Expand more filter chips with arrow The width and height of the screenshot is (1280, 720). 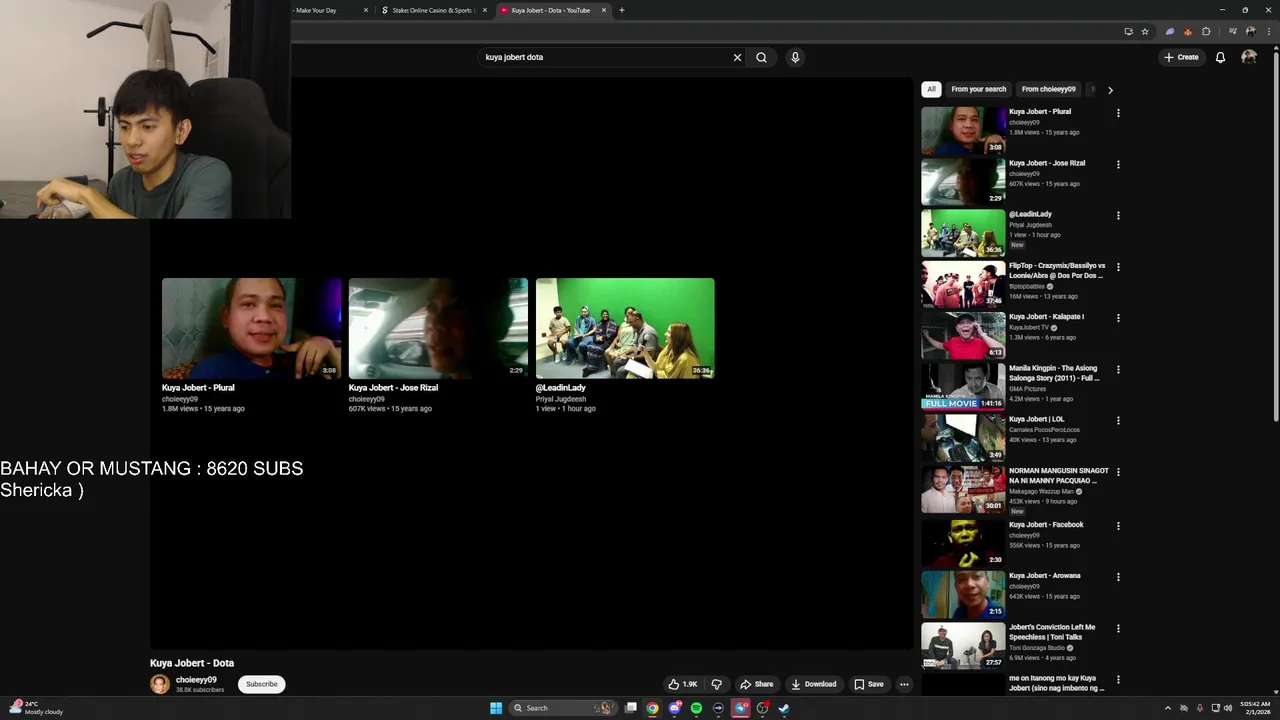pos(1110,90)
